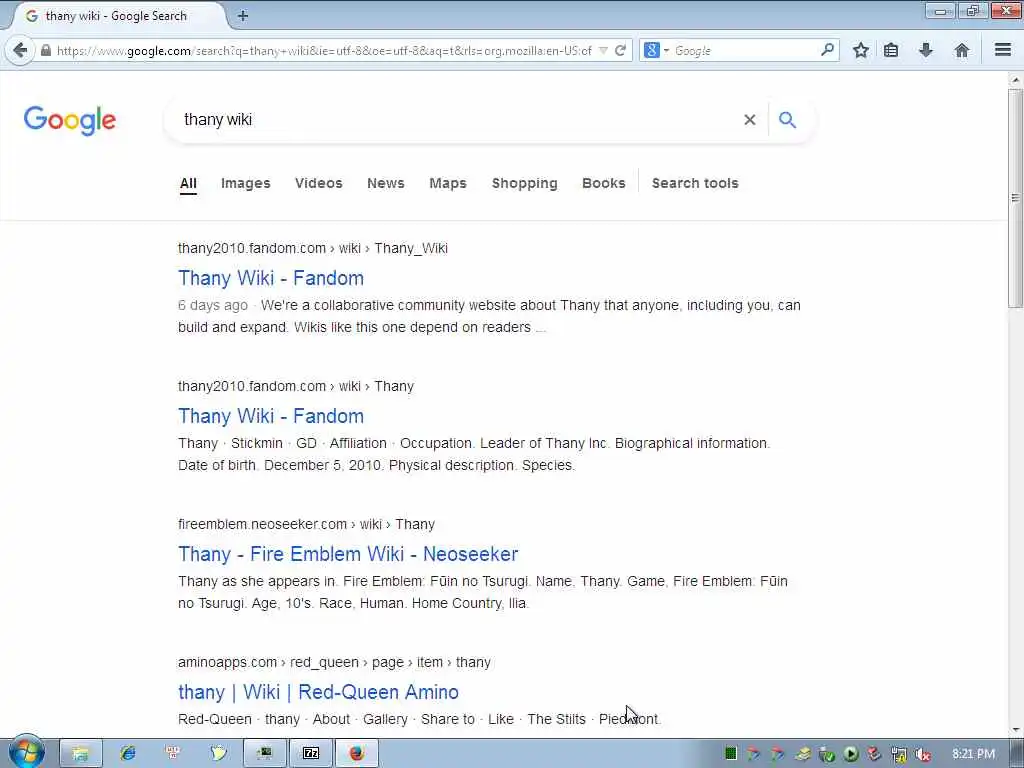Screen dimensions: 1024x768
Task: Click the '6 days ago' snippet text
Action: coord(213,305)
